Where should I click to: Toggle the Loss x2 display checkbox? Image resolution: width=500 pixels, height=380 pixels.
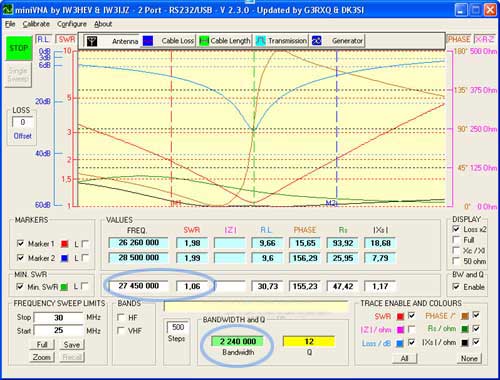[456, 229]
